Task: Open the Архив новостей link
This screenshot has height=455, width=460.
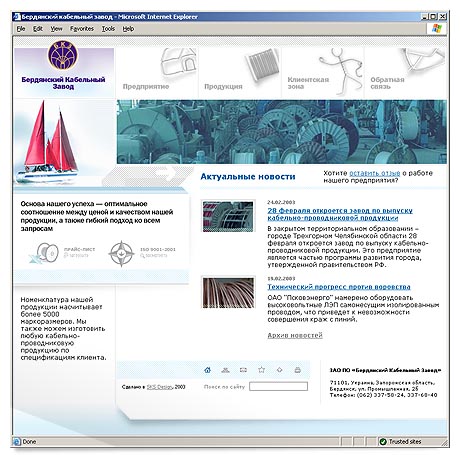Action: tap(295, 335)
